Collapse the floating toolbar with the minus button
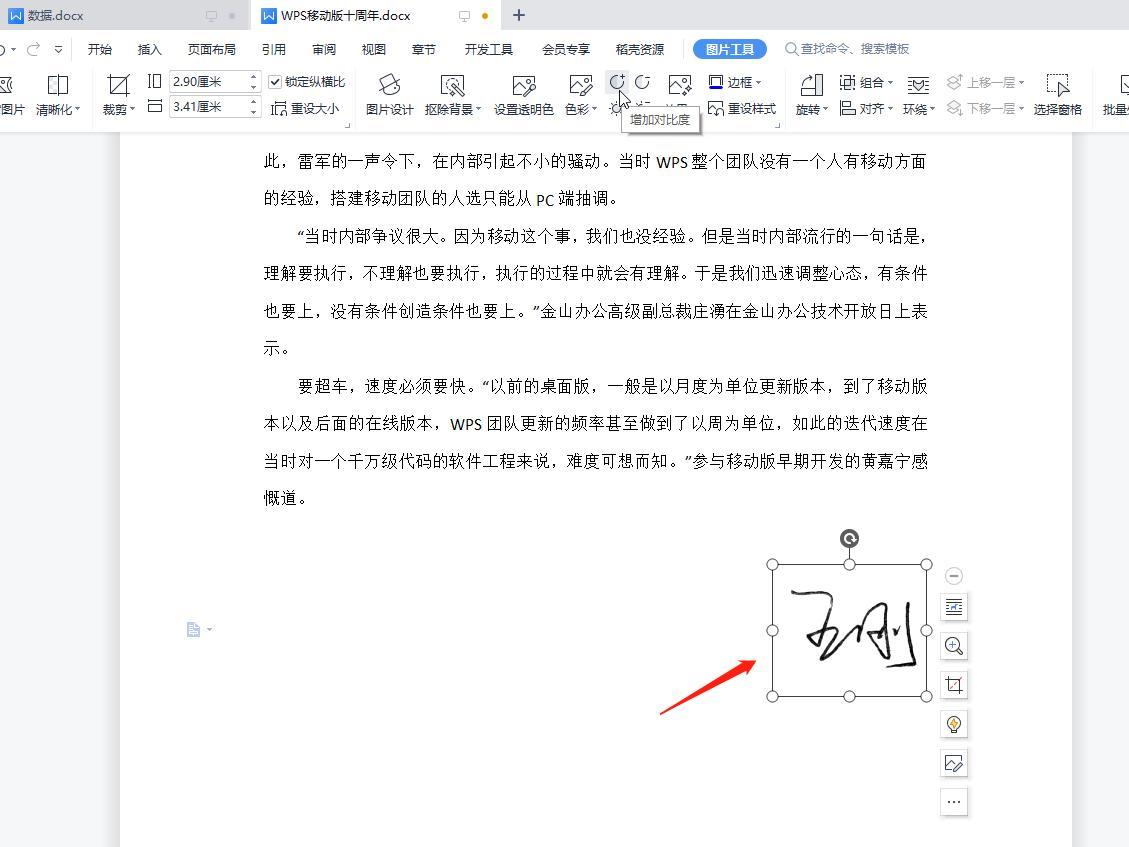 click(954, 576)
